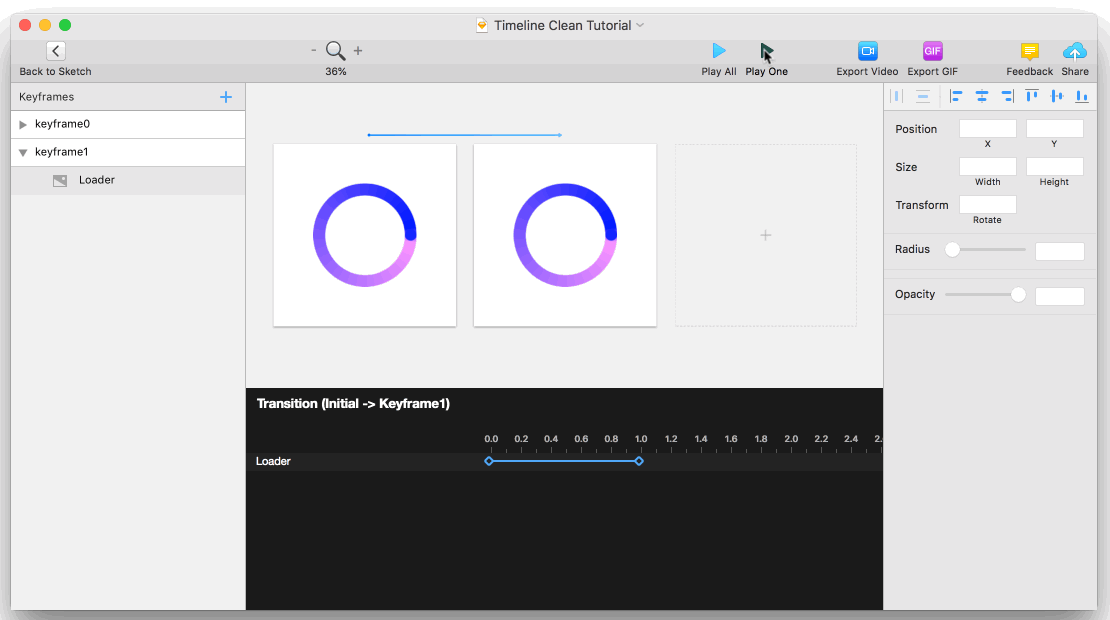The image size is (1110, 620).
Task: Click the align top edges icon
Action: click(x=1032, y=96)
